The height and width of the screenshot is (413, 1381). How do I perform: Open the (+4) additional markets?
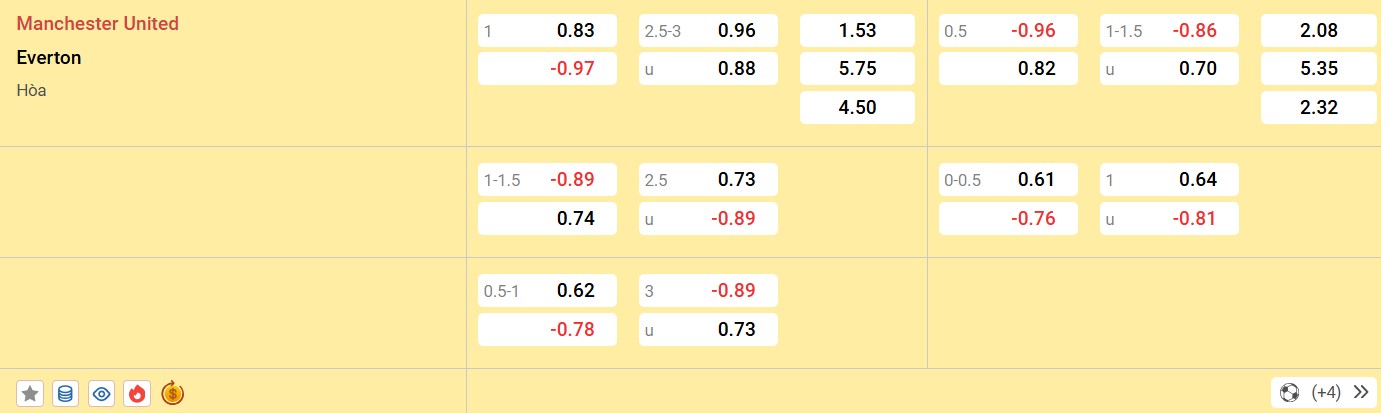tap(1326, 392)
